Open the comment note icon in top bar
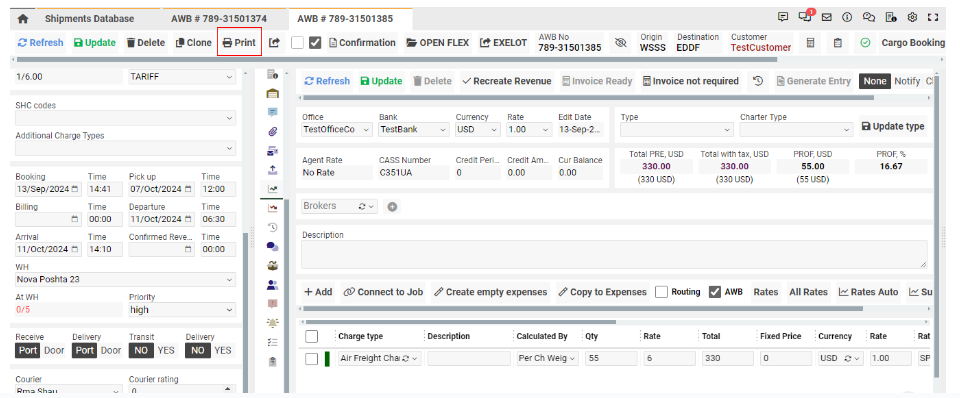The height and width of the screenshot is (398, 960). click(782, 17)
